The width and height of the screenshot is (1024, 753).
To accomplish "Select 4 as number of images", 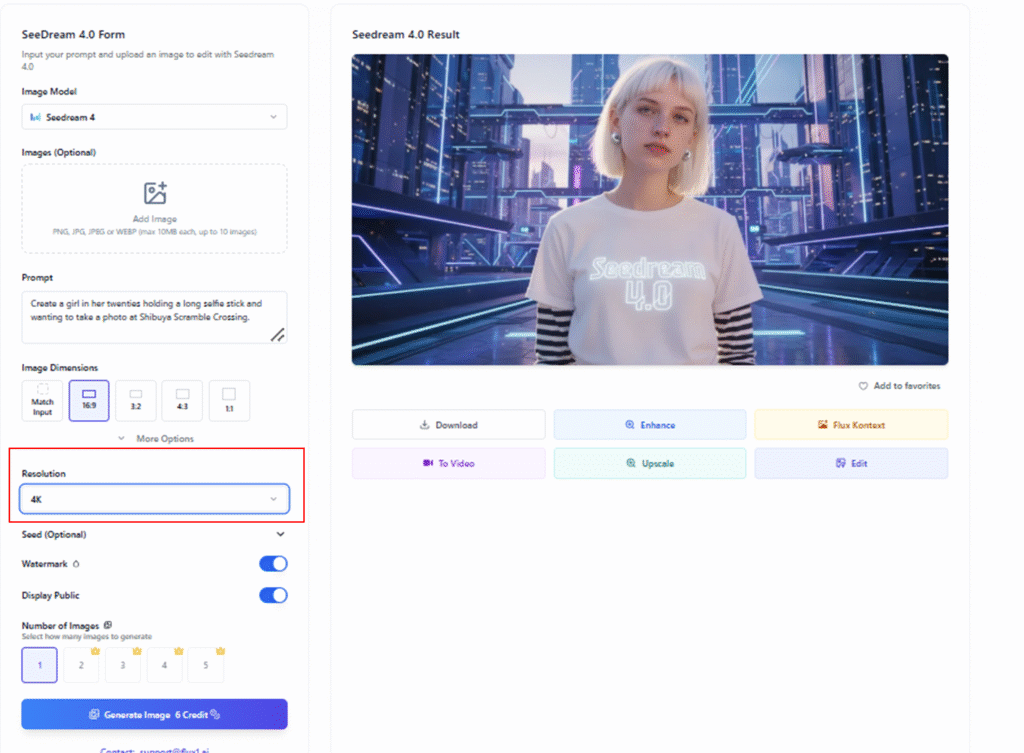I will point(164,665).
